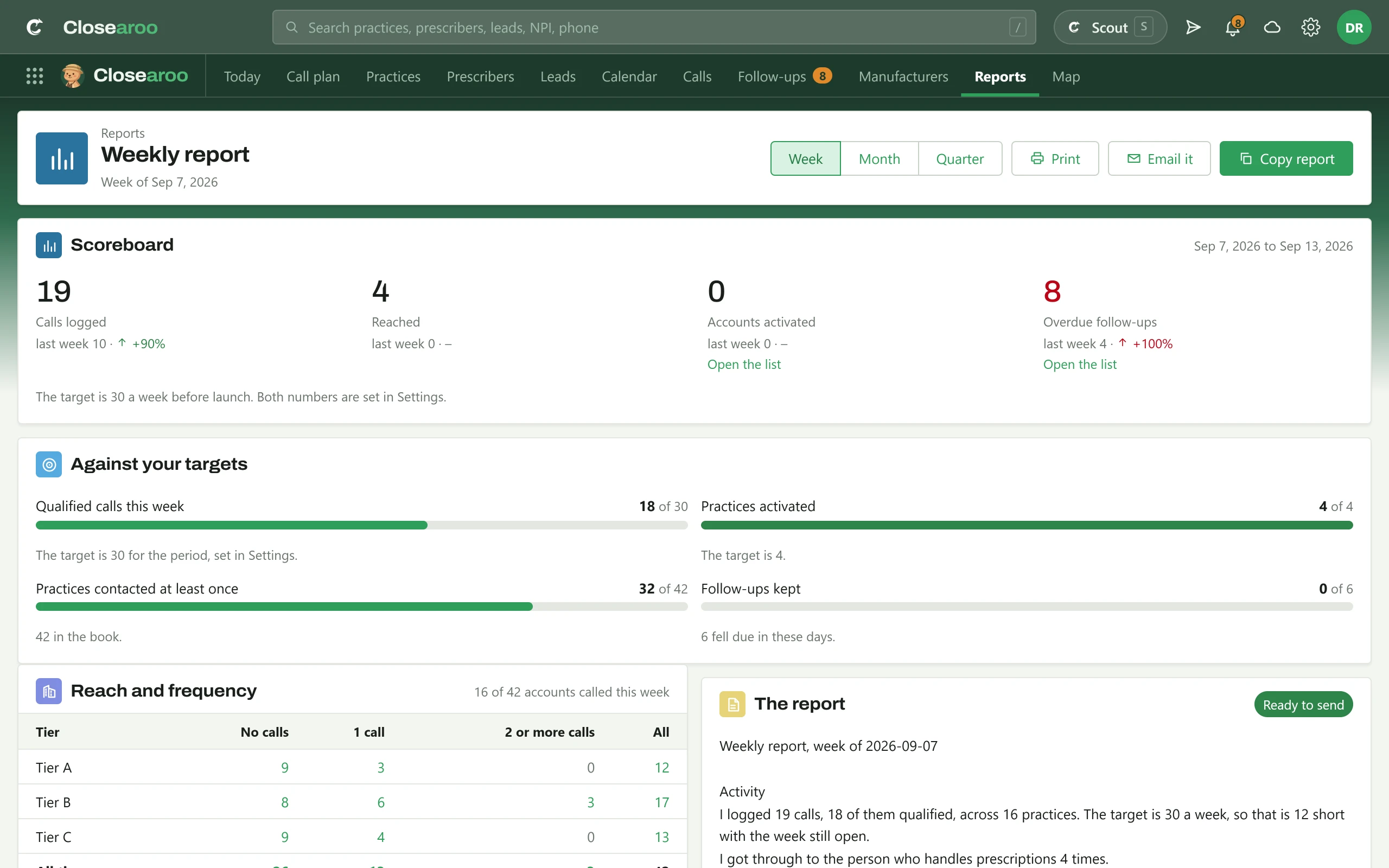
Task: Switch to the Prescribers tab
Action: (480, 76)
